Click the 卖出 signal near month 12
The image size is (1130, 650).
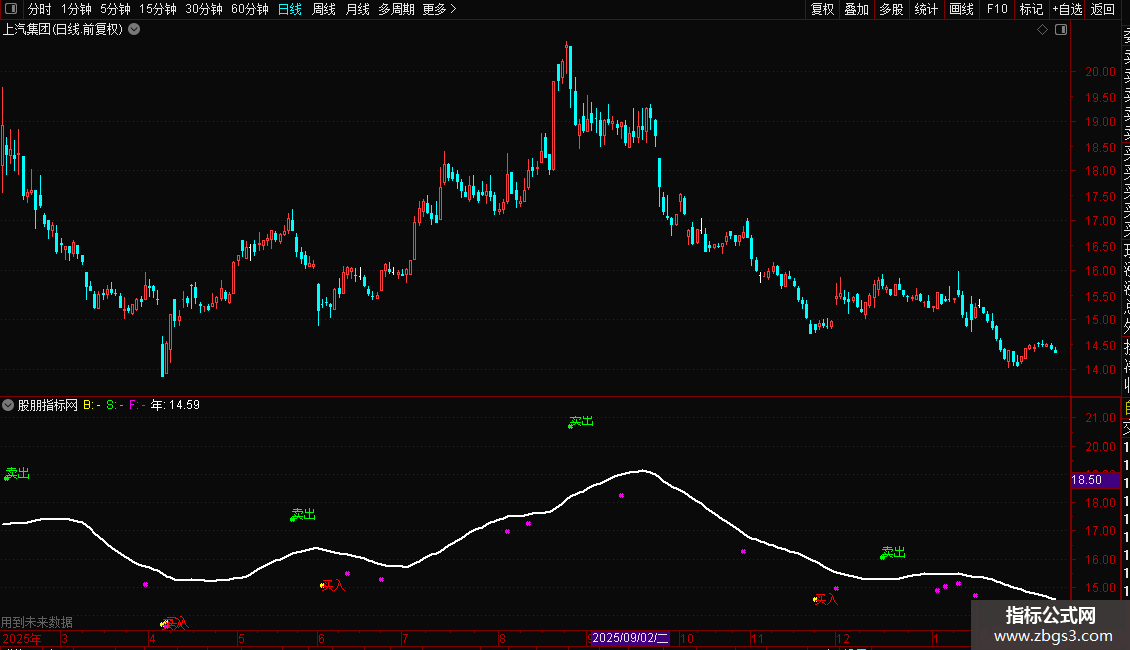[893, 552]
